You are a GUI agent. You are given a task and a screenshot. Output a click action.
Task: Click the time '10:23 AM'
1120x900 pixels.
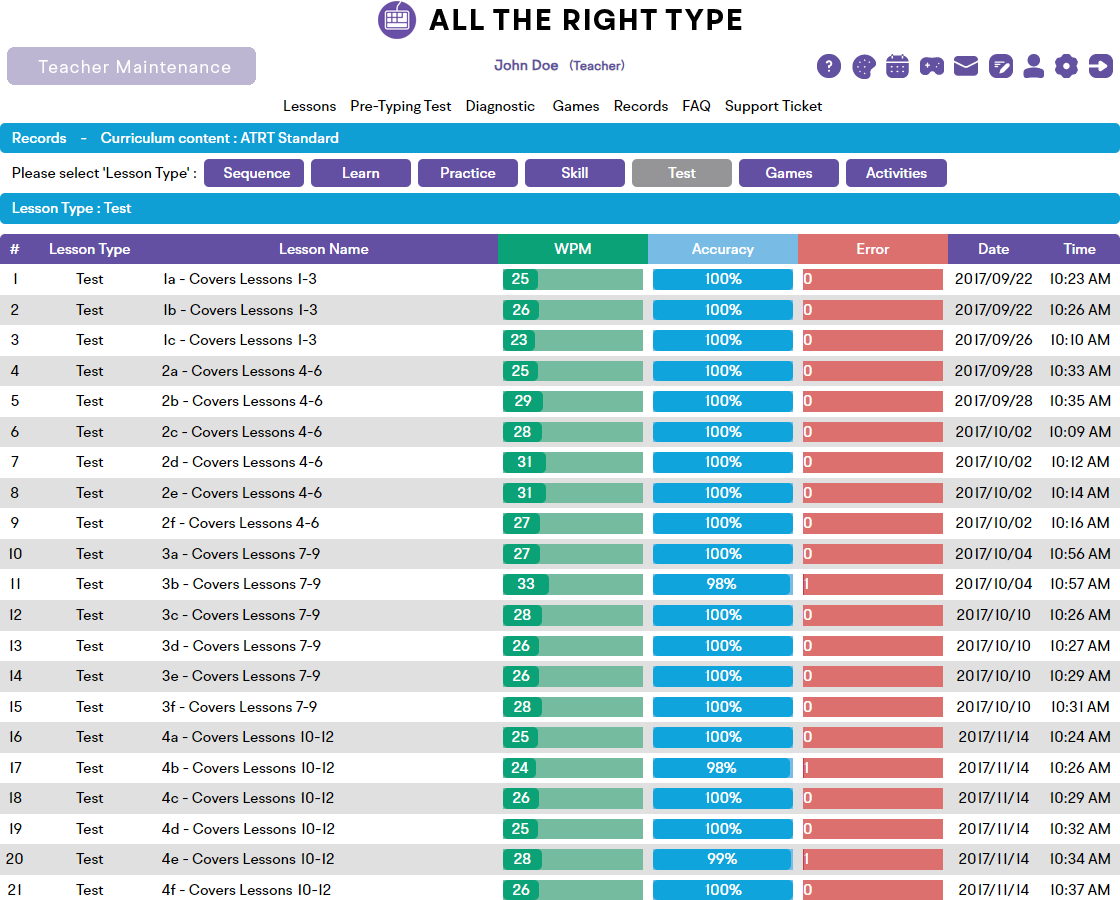[x=1080, y=279]
